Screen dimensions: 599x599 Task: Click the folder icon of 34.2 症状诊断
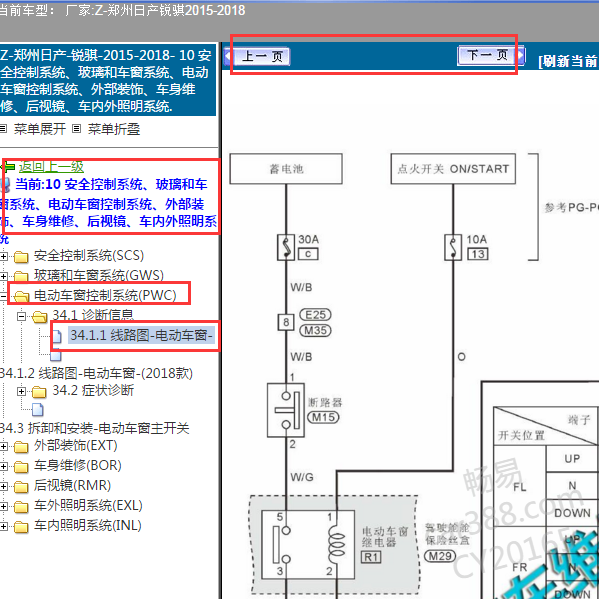coord(39,392)
